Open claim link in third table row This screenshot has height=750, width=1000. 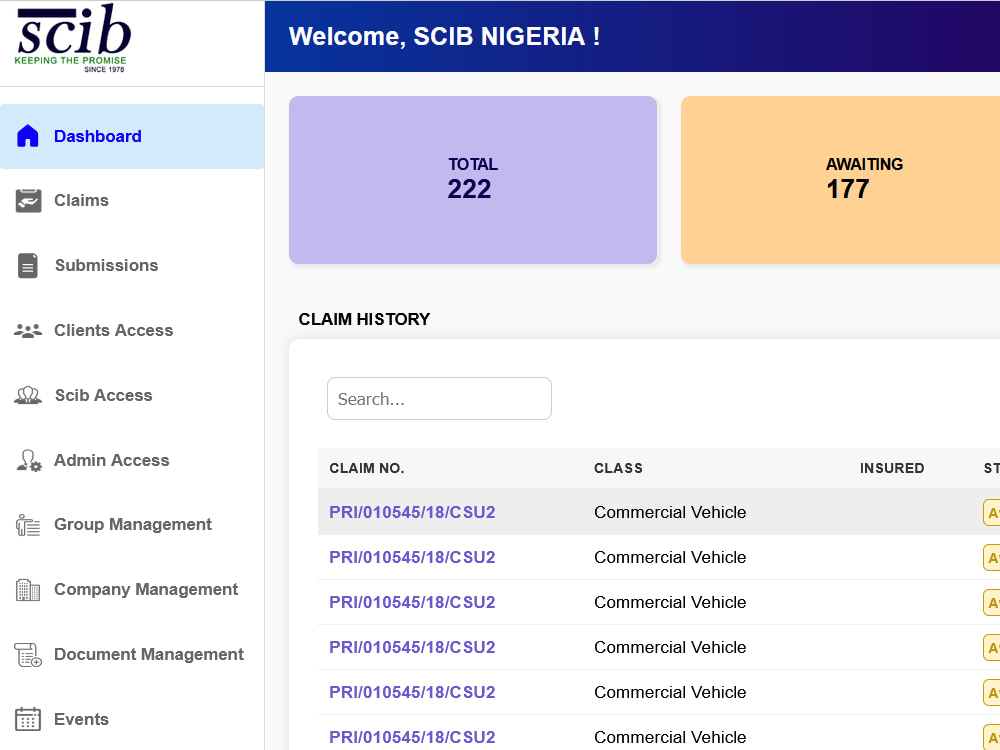click(x=412, y=602)
